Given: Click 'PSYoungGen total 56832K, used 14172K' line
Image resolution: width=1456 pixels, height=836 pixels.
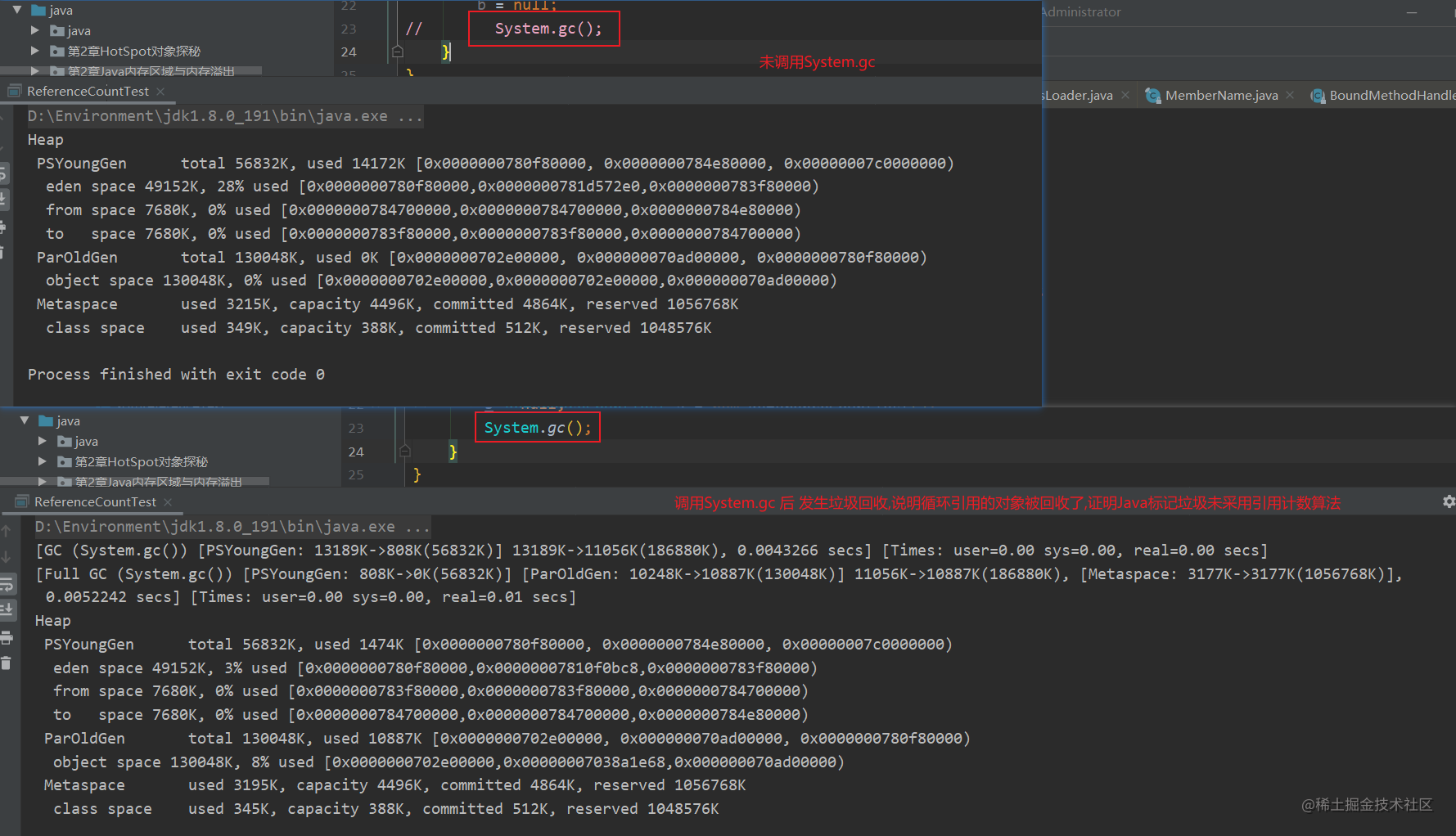Looking at the screenshot, I should tap(495, 164).
